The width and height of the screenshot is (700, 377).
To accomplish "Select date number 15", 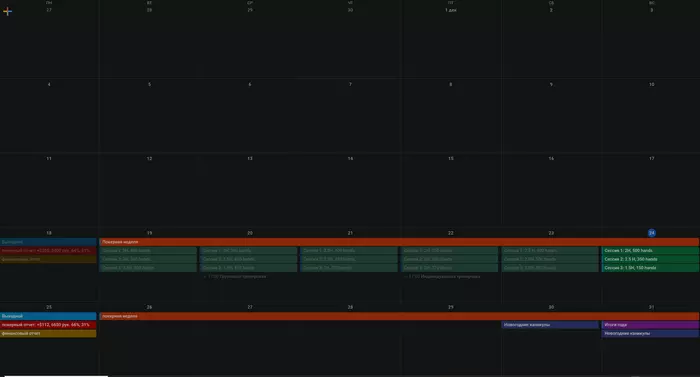I will tap(450, 159).
